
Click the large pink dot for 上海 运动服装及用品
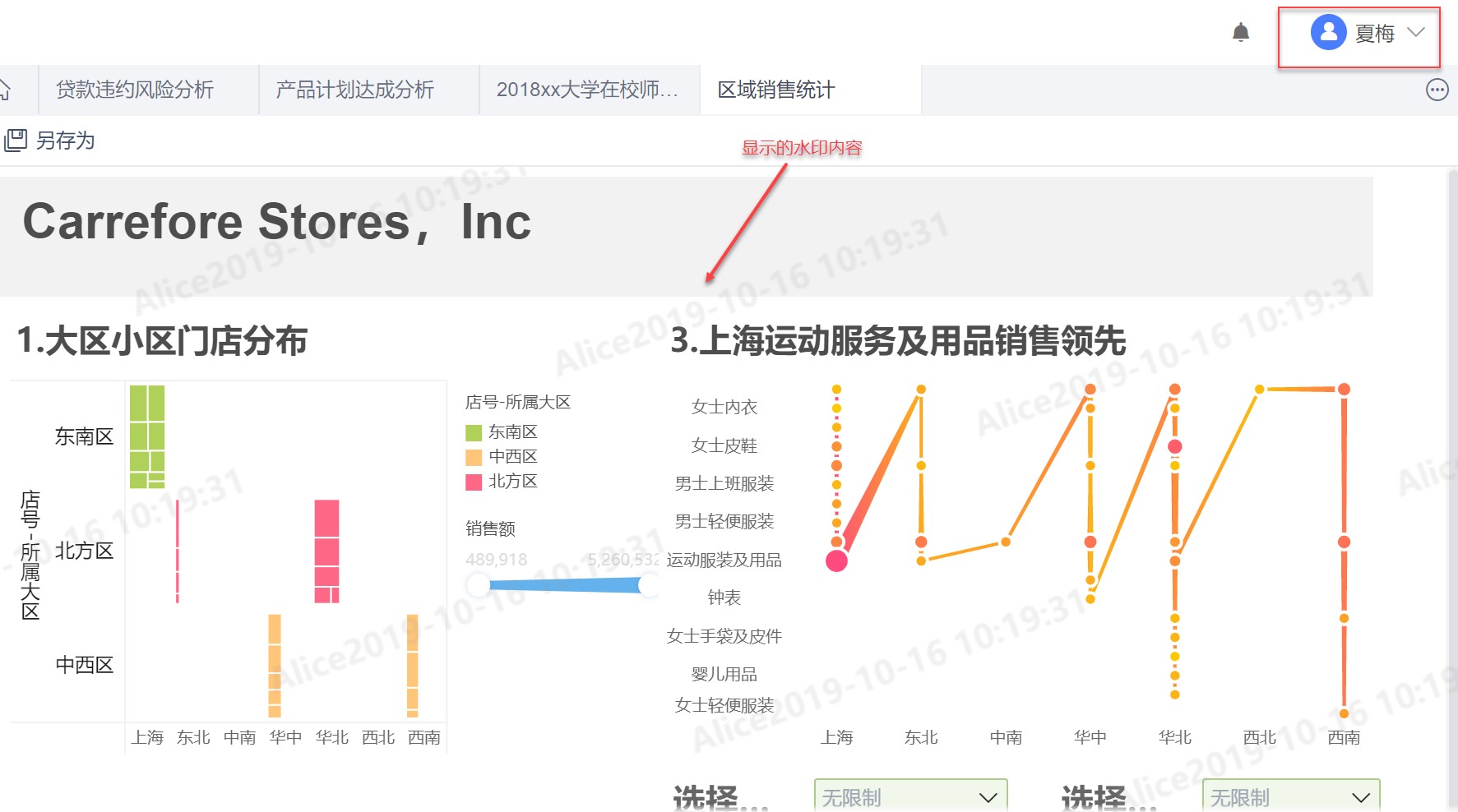[x=836, y=561]
